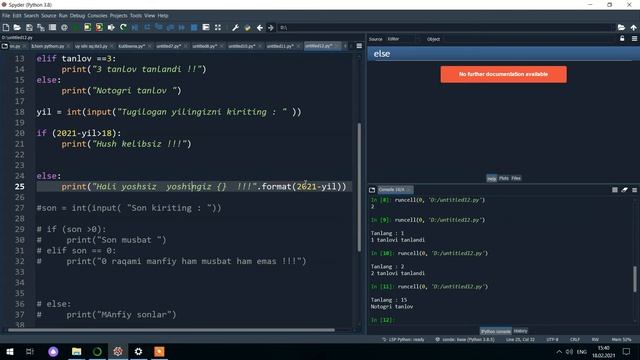The width and height of the screenshot is (640, 360).
Task: Open the View menu
Action: coord(149,16)
